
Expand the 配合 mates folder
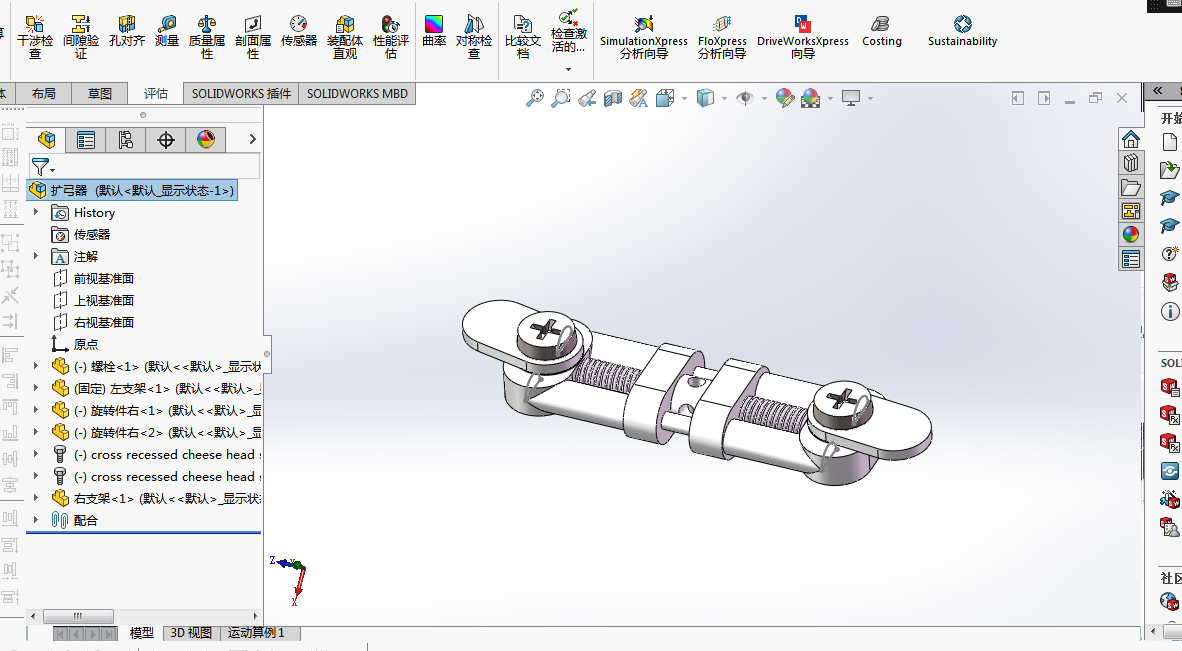35,520
